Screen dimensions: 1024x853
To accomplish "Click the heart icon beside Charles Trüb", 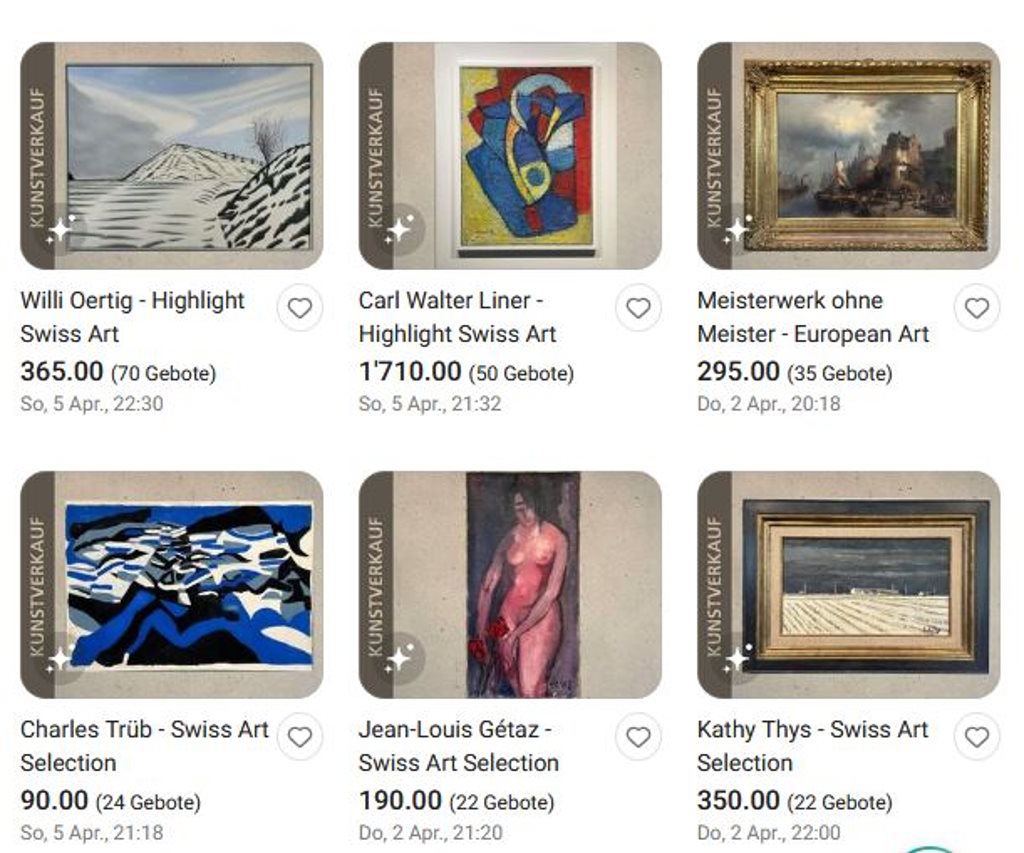I will coord(300,737).
